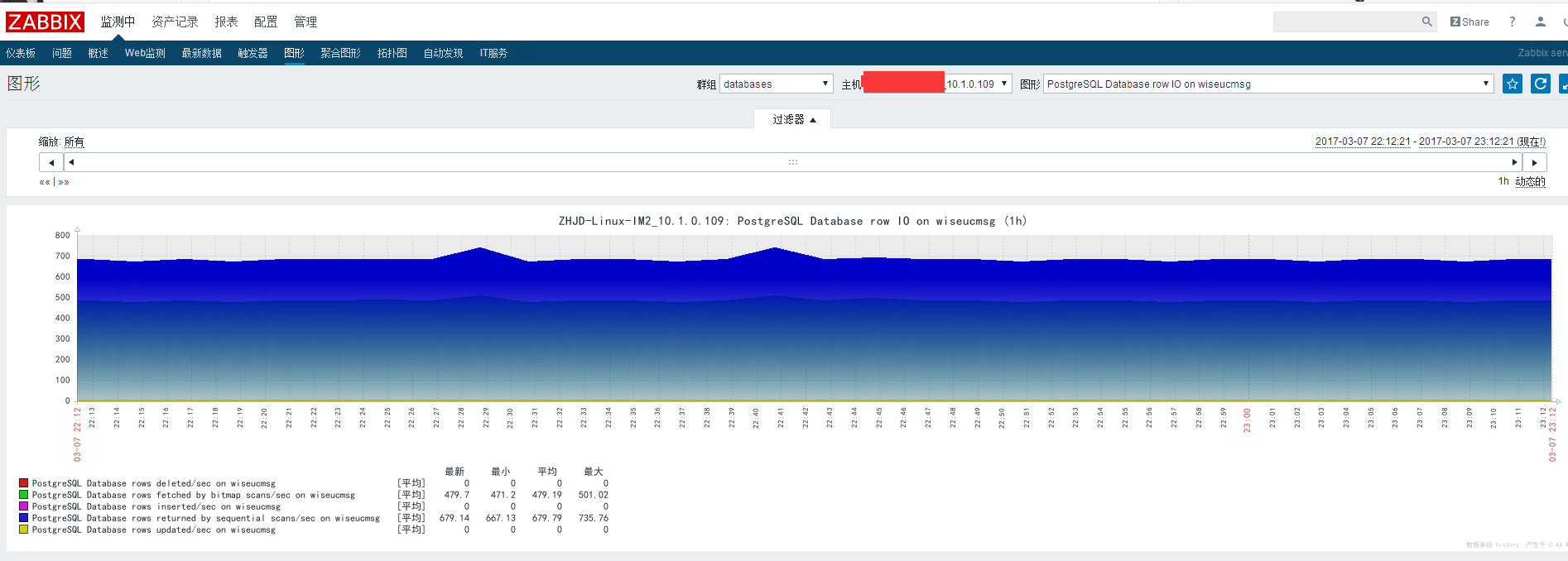Click the 479.19 average value
The image size is (1568, 561).
546,495
